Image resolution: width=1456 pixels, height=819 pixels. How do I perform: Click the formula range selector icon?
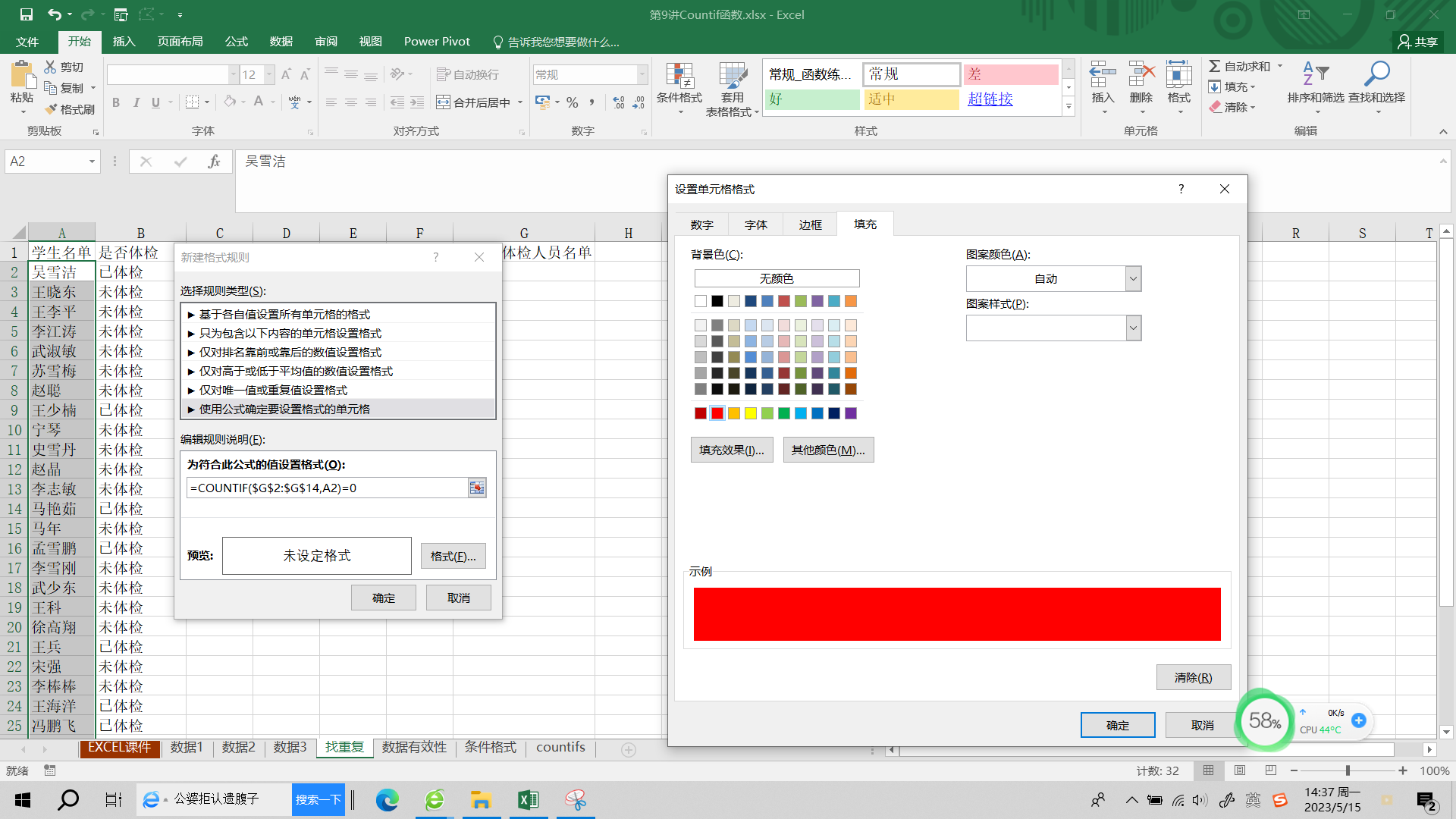coord(476,488)
